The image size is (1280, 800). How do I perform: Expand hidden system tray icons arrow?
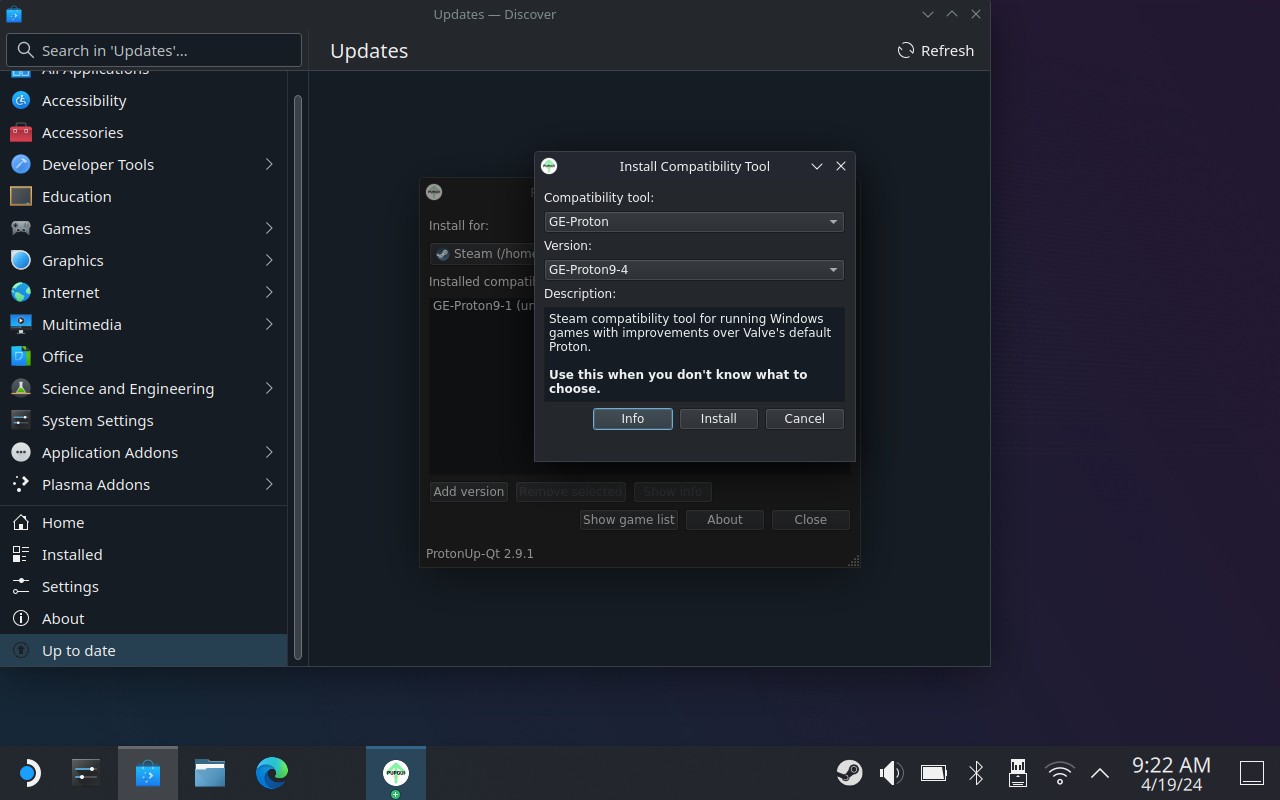tap(1100, 773)
